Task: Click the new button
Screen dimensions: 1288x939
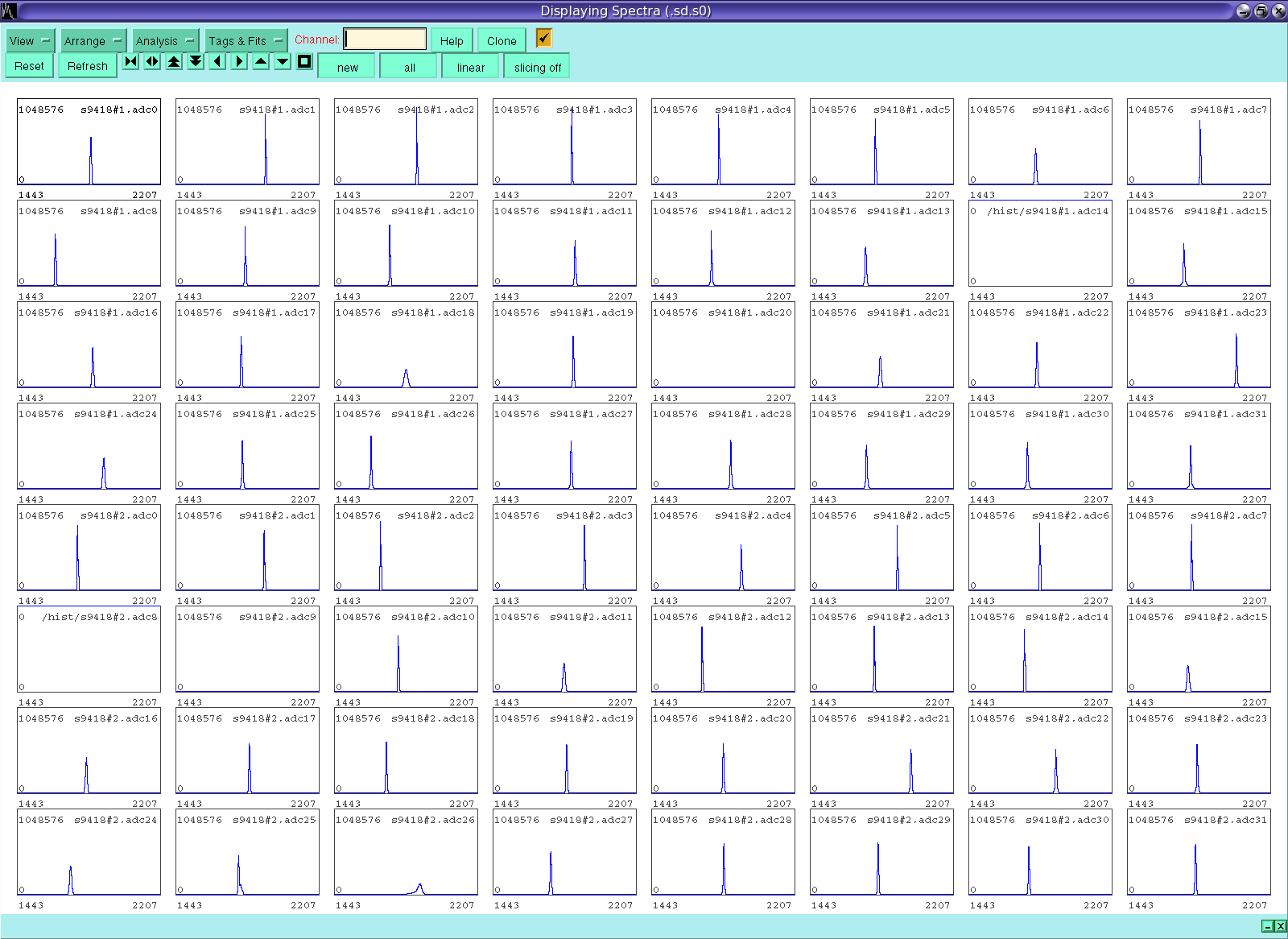Action: coord(348,67)
